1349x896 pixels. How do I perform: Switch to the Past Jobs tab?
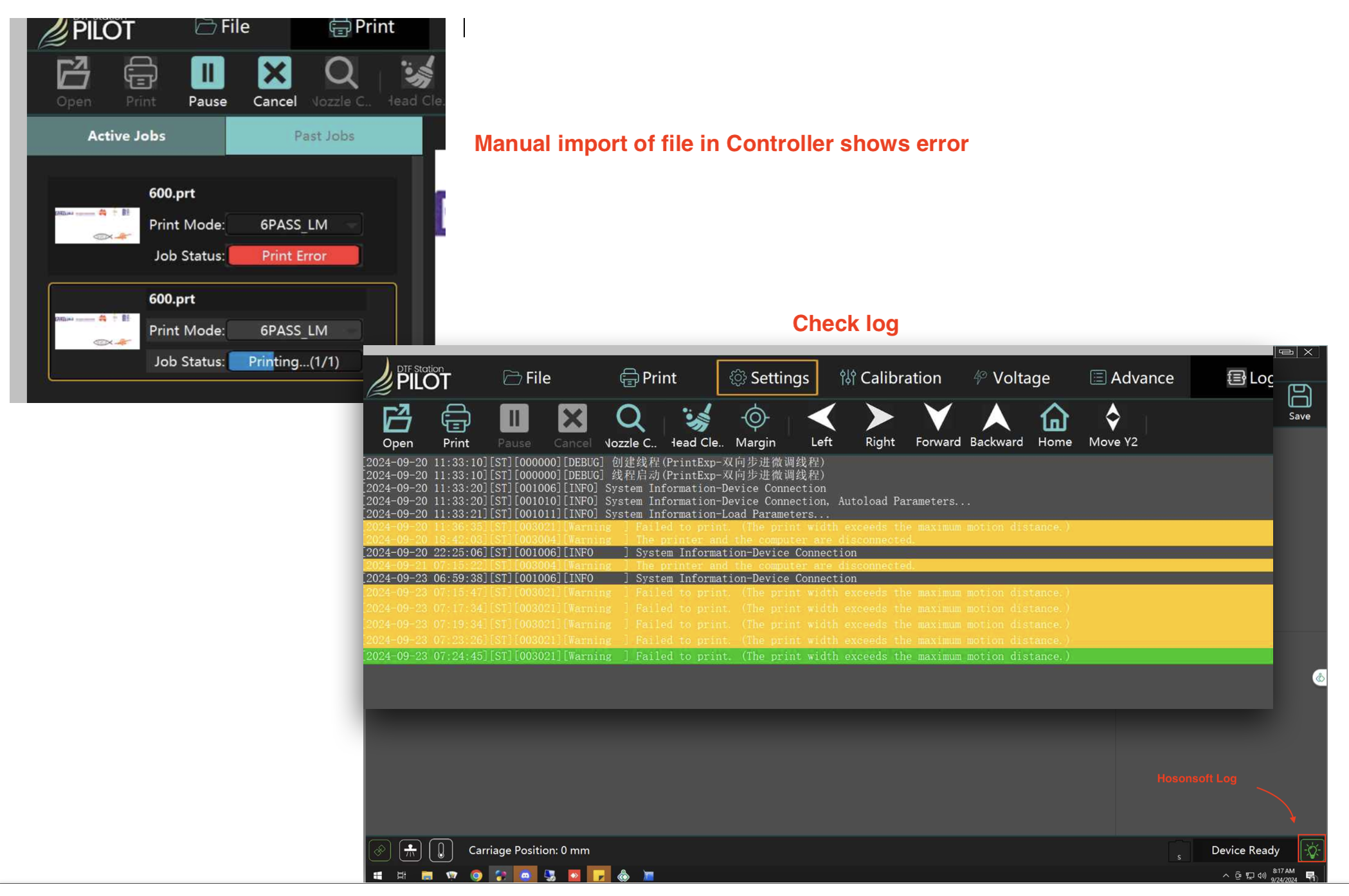click(324, 136)
